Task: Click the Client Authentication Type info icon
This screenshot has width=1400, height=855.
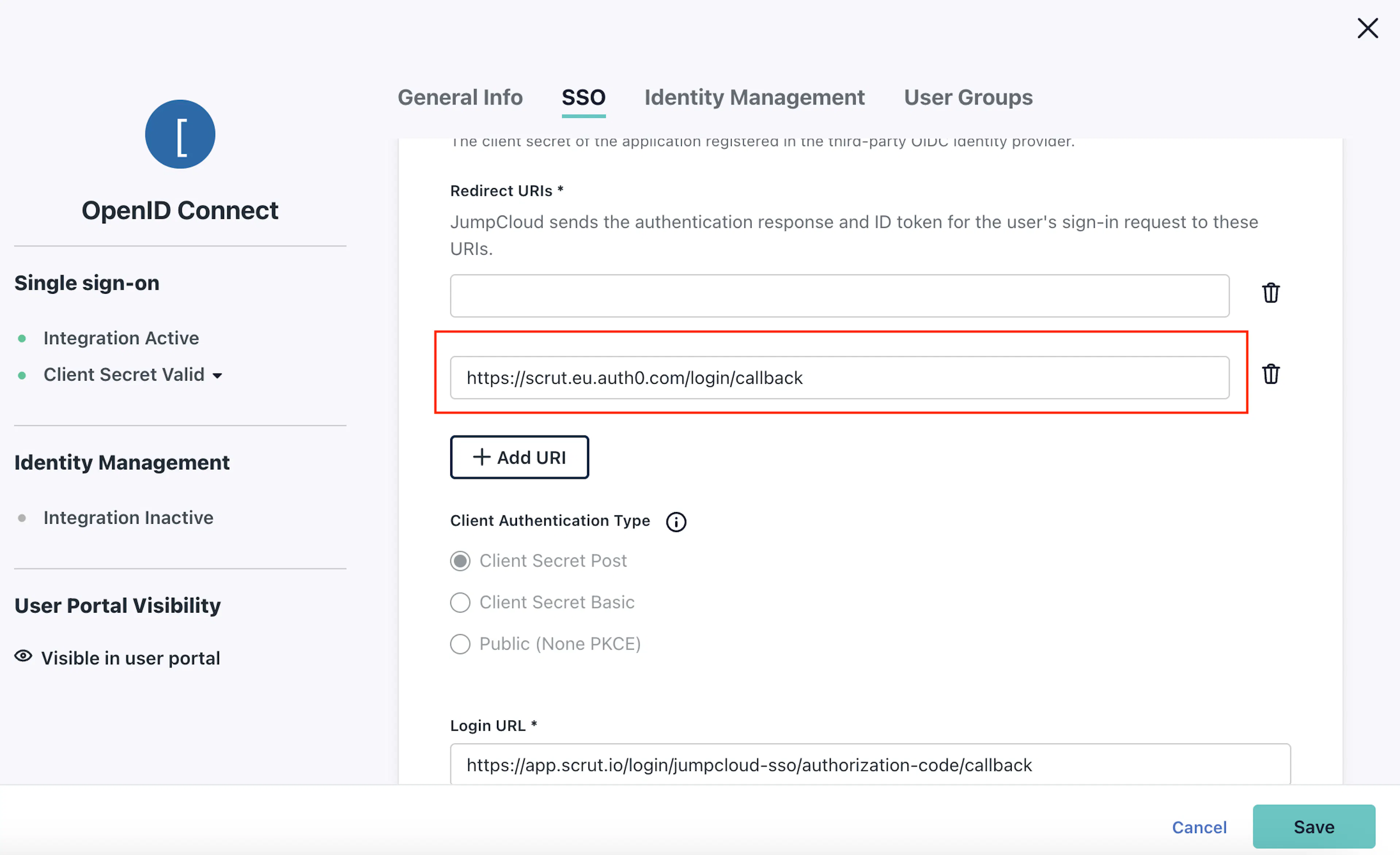Action: point(676,522)
